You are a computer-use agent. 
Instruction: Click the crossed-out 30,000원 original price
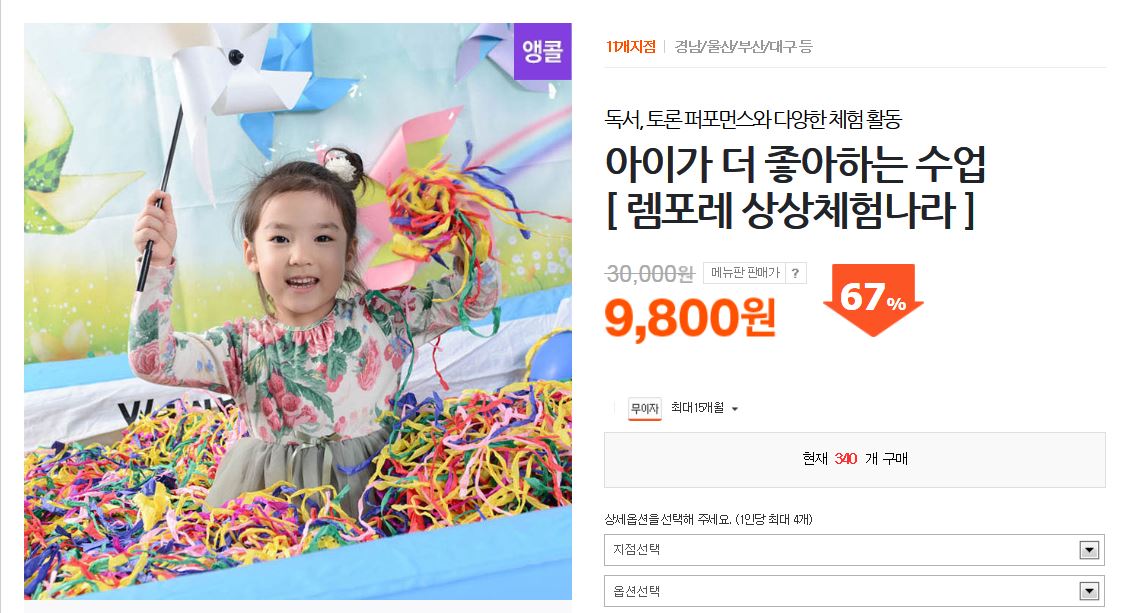[x=650, y=273]
